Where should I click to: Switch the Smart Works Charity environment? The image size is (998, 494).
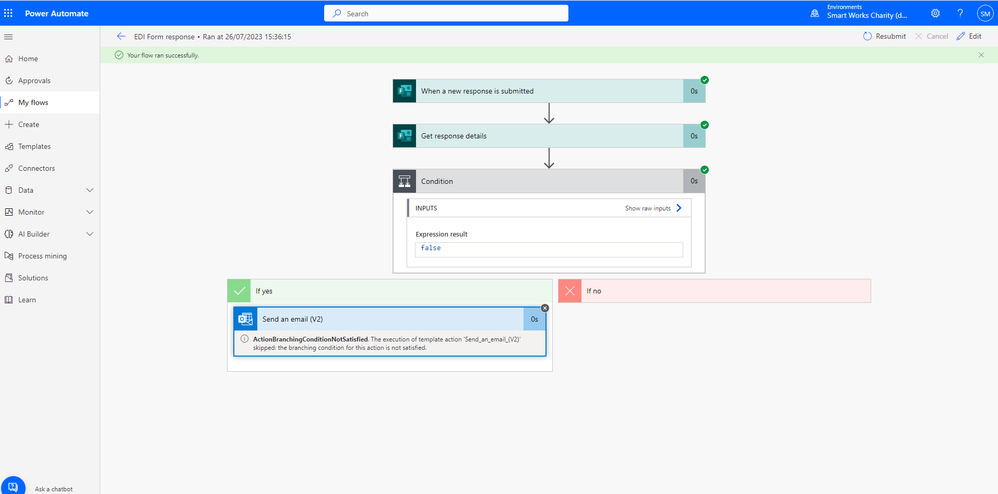click(867, 13)
